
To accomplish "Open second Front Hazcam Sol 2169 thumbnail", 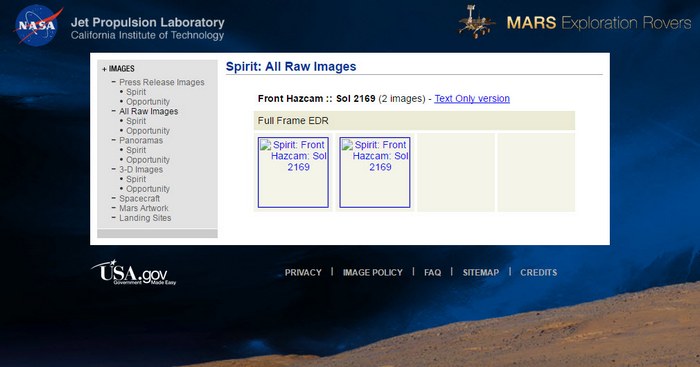I will [x=375, y=172].
